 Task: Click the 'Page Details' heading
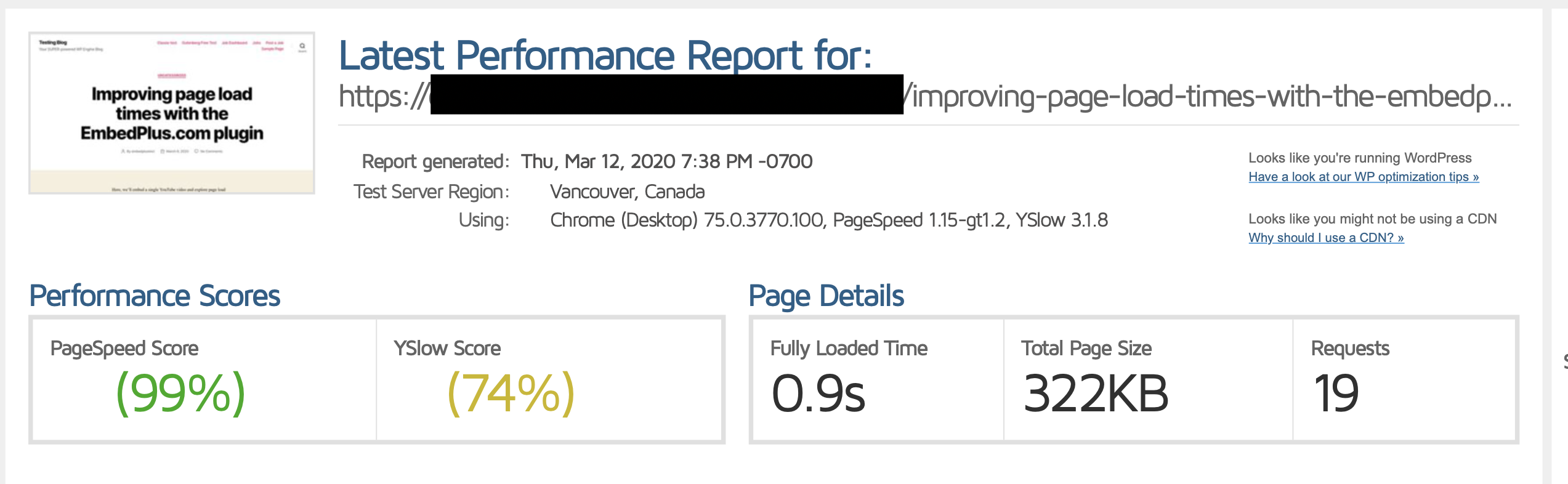tap(826, 296)
